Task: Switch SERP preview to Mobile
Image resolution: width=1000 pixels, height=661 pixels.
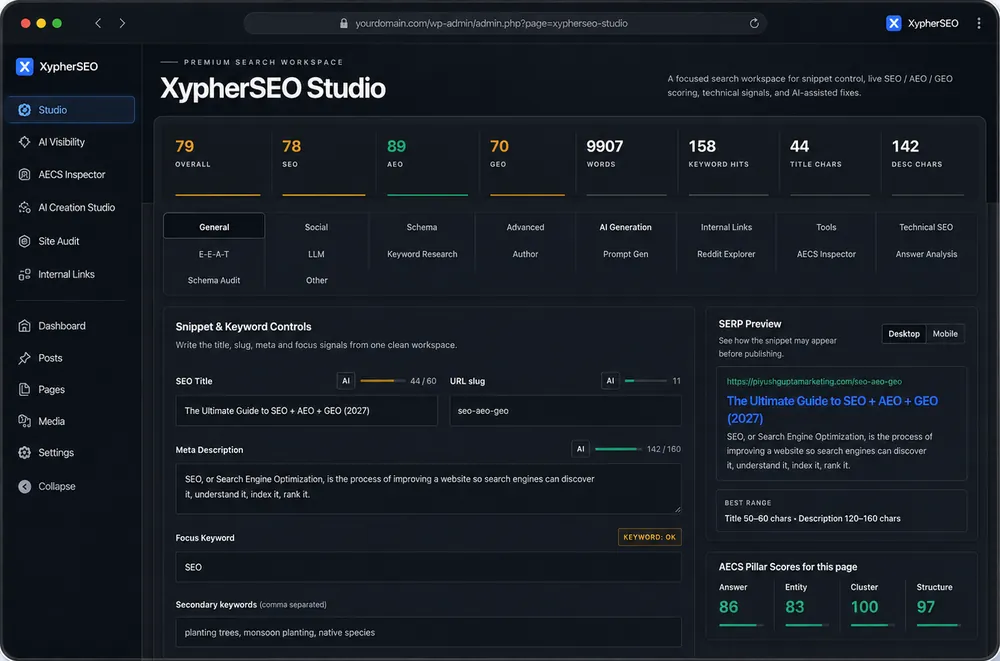Action: tap(945, 334)
